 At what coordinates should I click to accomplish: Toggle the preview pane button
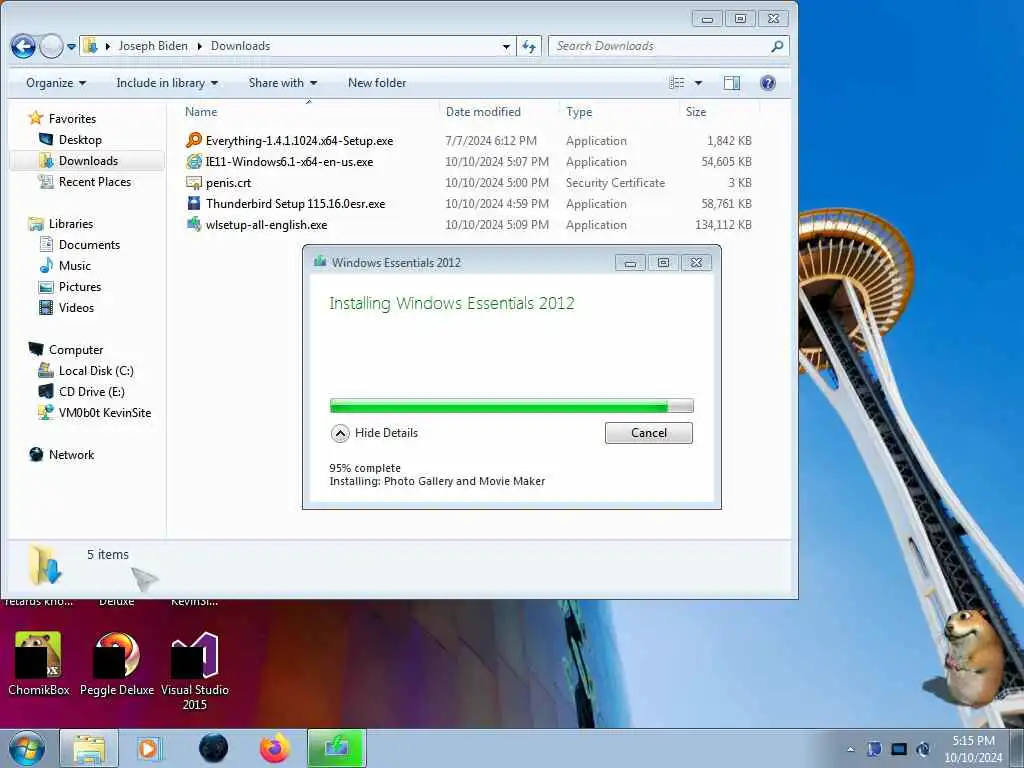coord(731,83)
